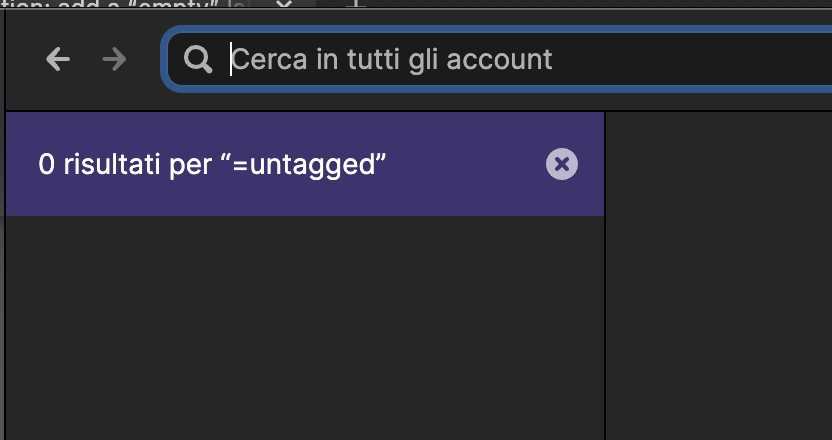Click the empty message list area
The image size is (832, 440).
(305, 327)
